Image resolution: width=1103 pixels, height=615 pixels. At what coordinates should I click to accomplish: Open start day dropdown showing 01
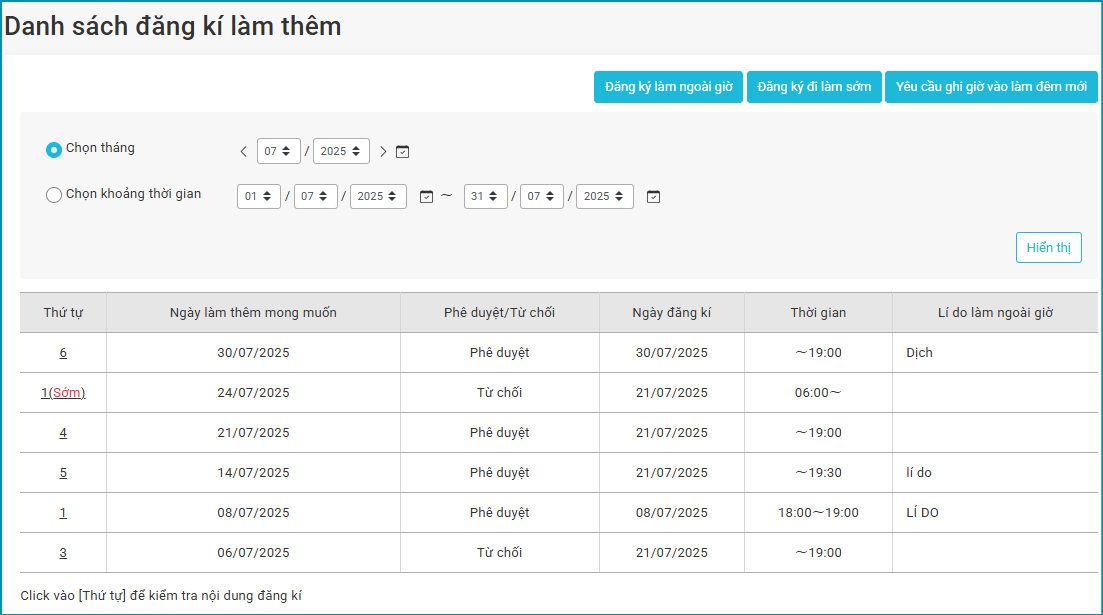(x=259, y=197)
